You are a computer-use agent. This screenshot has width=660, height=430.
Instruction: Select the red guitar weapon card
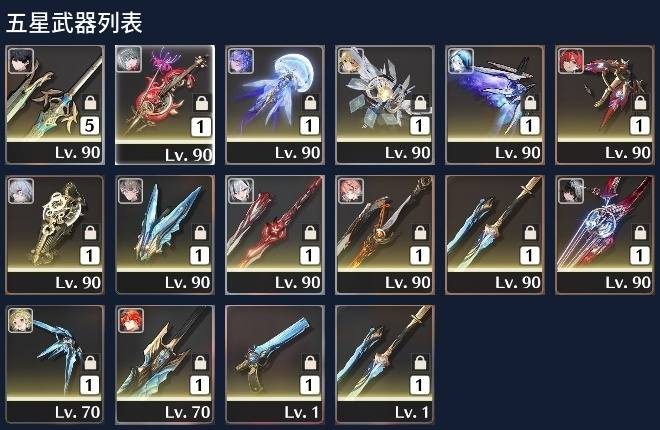point(165,105)
